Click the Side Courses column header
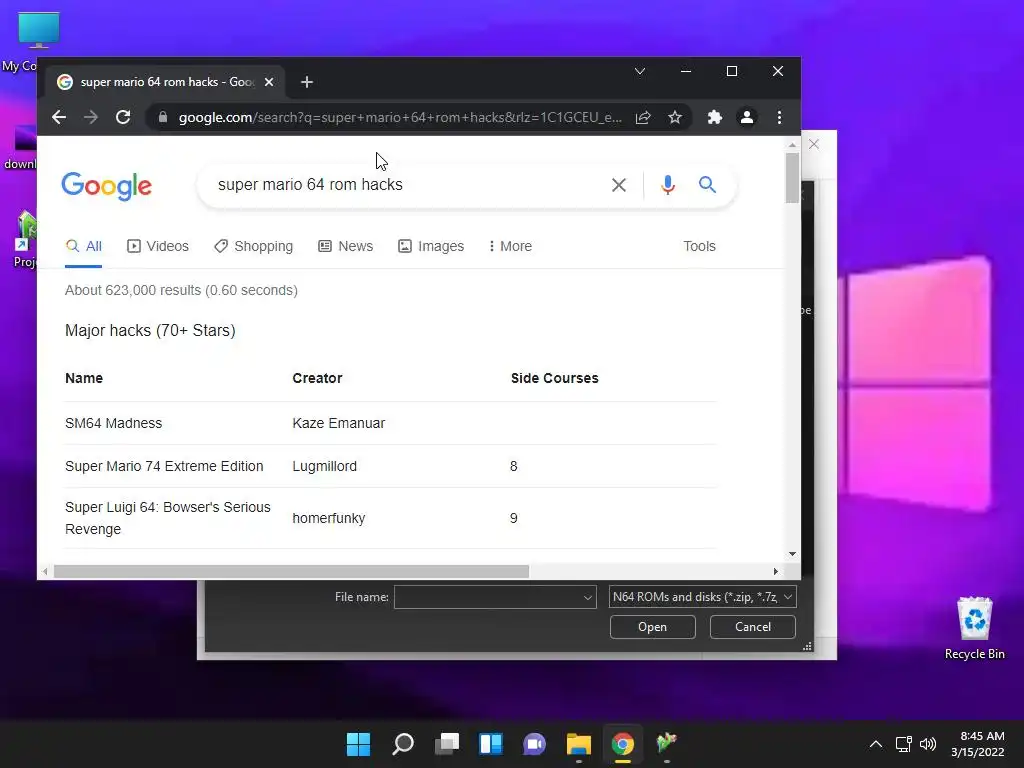This screenshot has width=1024, height=768. point(554,378)
